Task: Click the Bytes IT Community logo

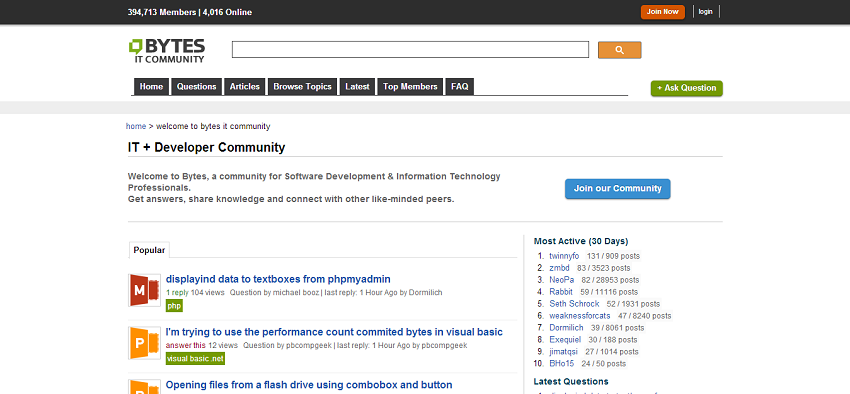Action: tap(167, 51)
